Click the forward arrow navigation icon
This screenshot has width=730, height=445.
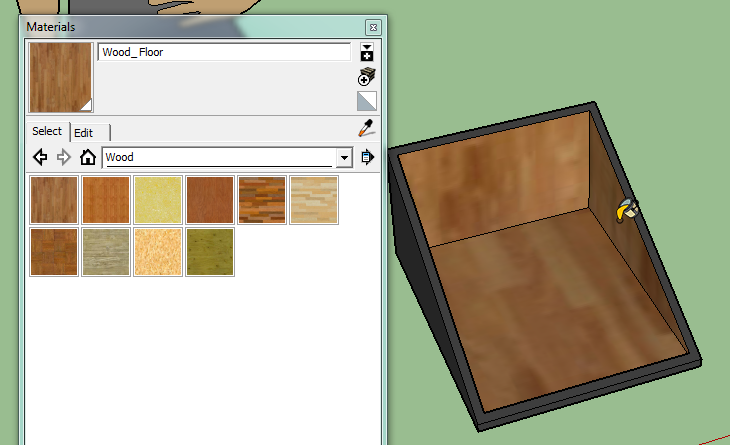point(64,157)
